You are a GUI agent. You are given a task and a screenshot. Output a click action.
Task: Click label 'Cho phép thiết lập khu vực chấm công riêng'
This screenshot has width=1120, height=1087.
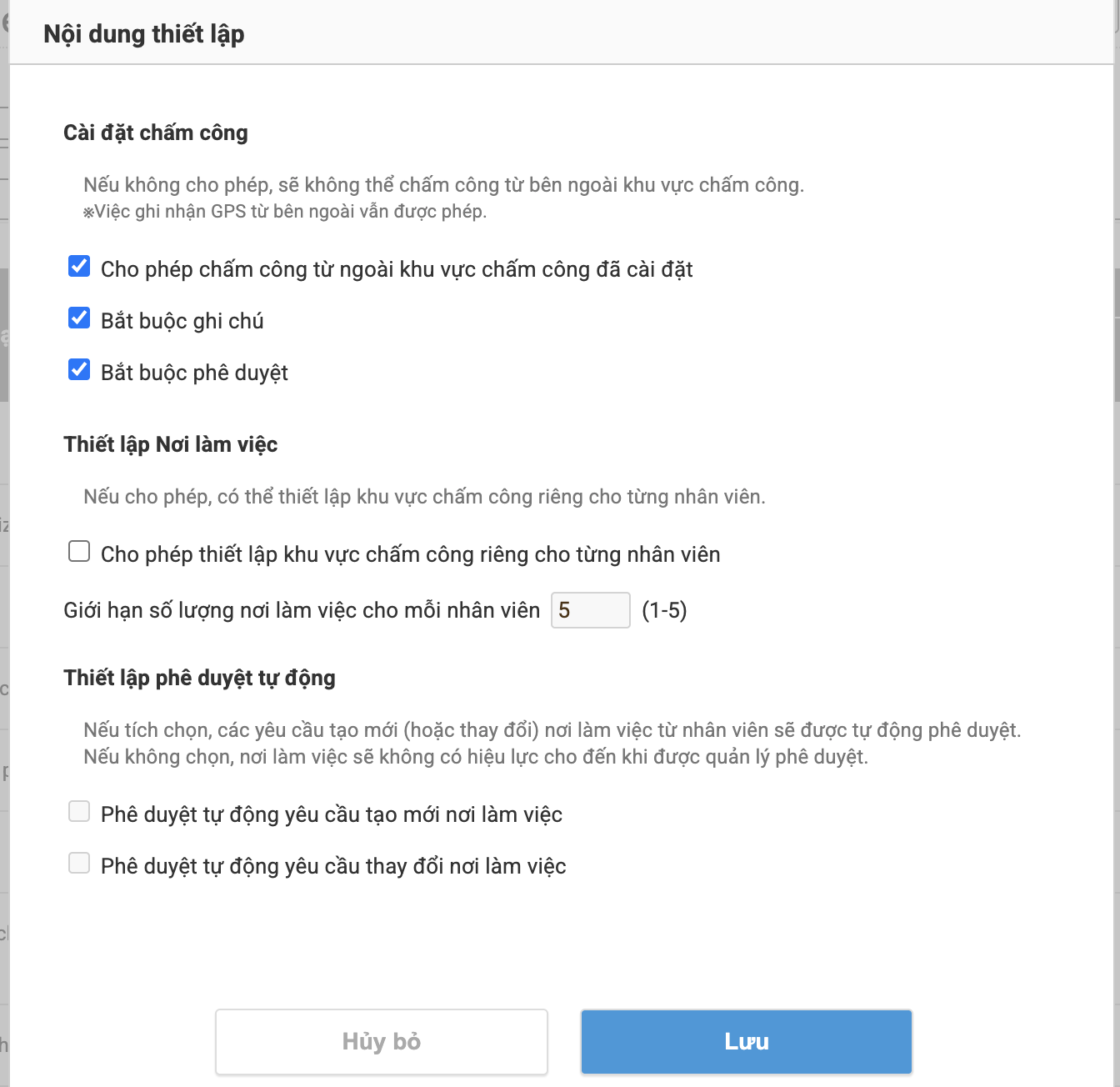point(410,554)
